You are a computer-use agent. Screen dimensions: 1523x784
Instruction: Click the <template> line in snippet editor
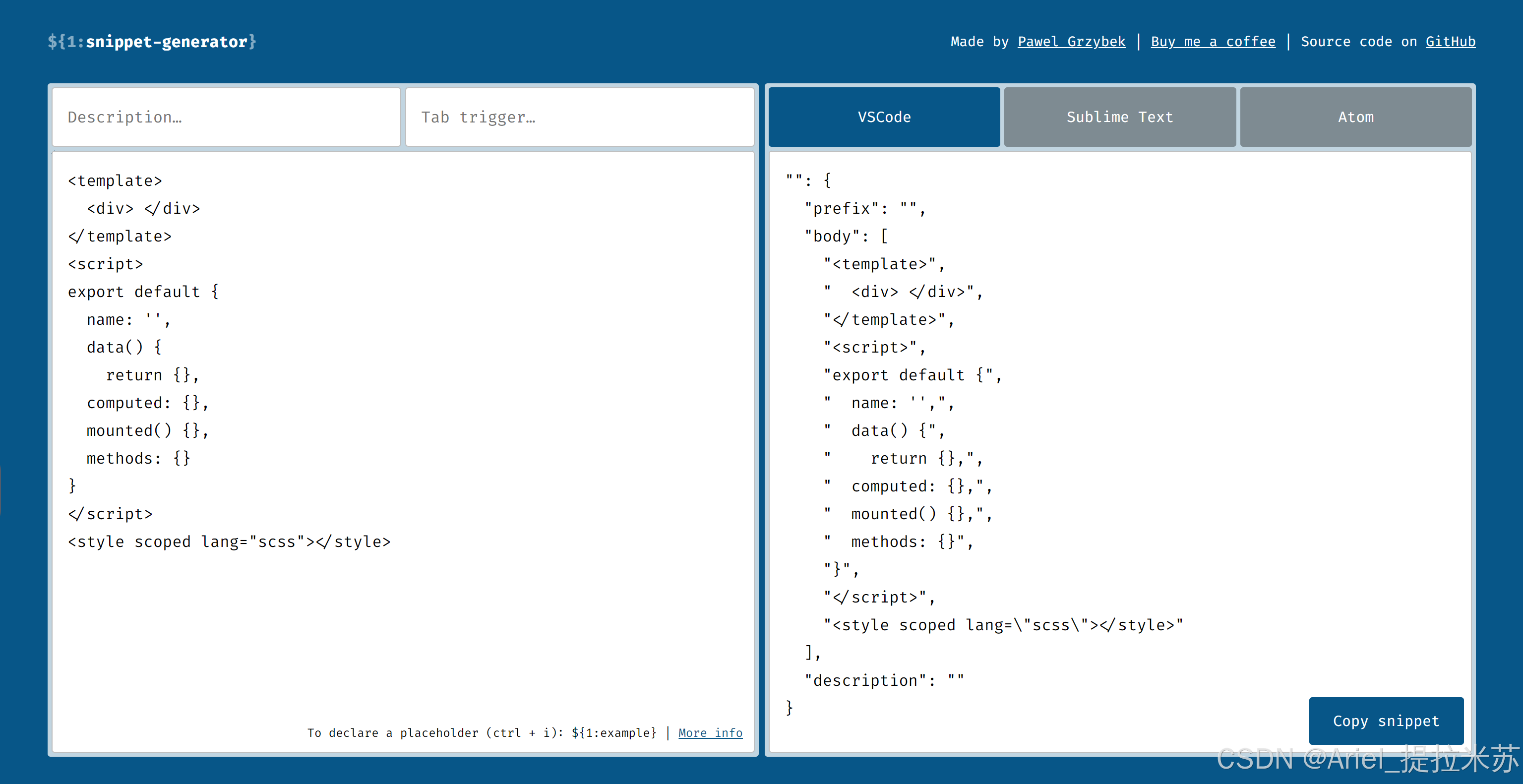coord(115,181)
